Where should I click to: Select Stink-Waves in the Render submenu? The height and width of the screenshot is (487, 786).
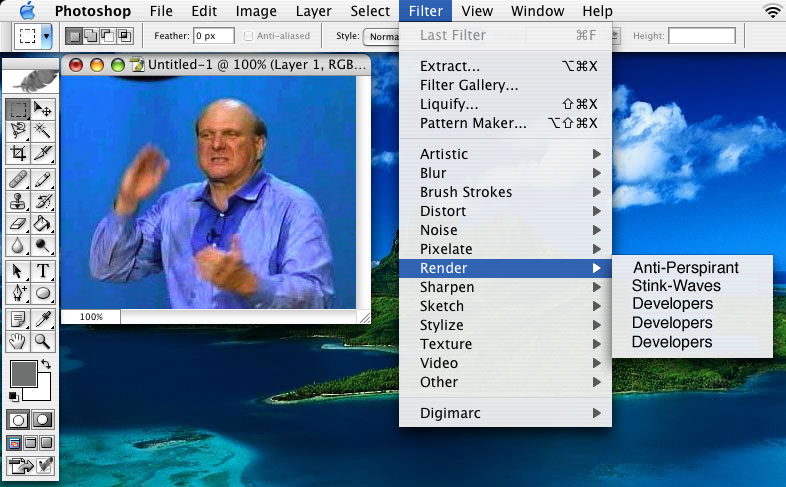point(692,286)
